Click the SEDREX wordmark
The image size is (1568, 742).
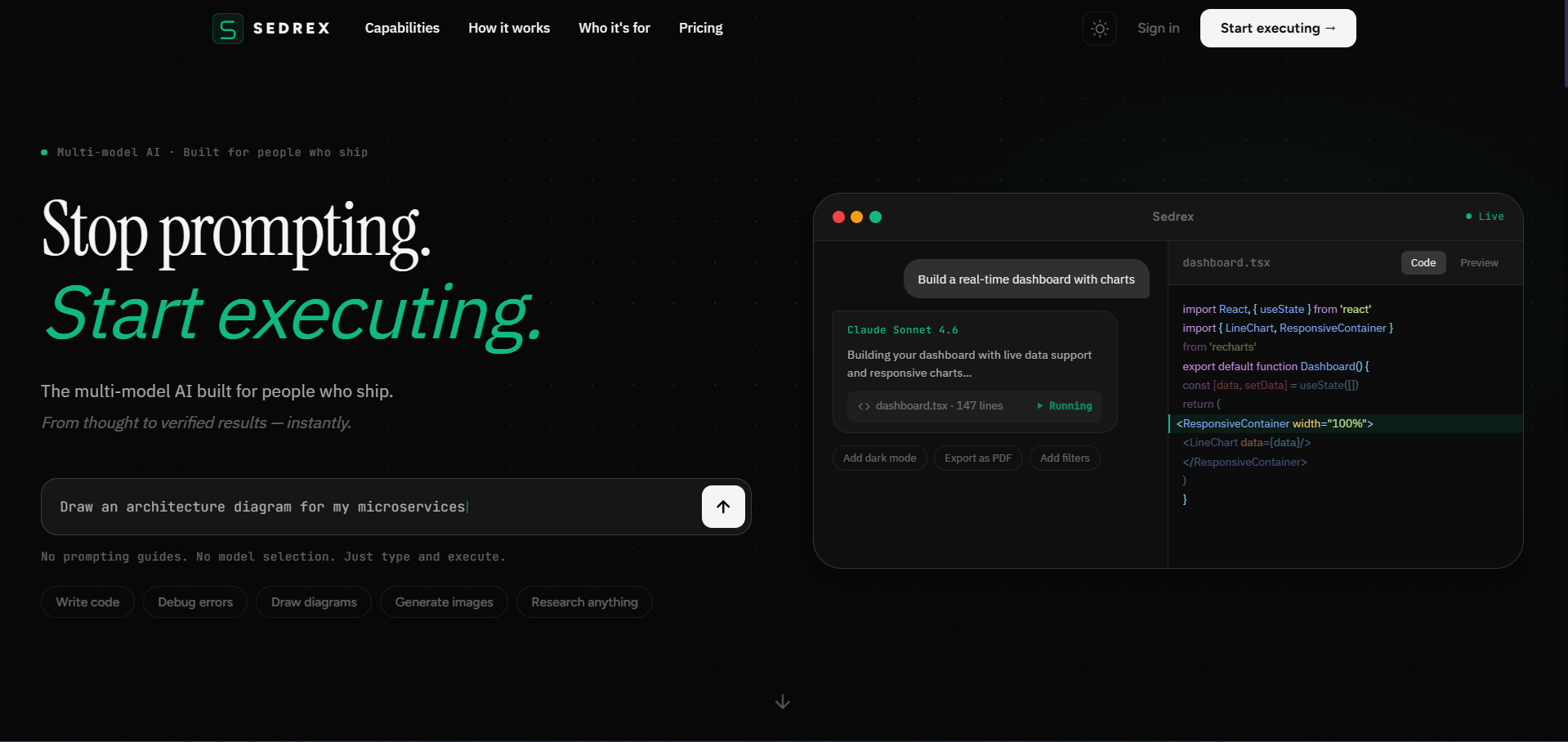coord(292,29)
